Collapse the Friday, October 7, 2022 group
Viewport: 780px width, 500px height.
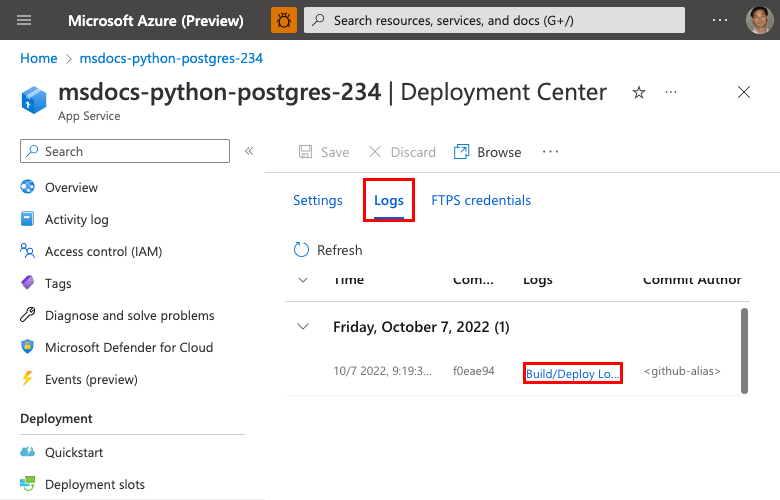coord(303,327)
